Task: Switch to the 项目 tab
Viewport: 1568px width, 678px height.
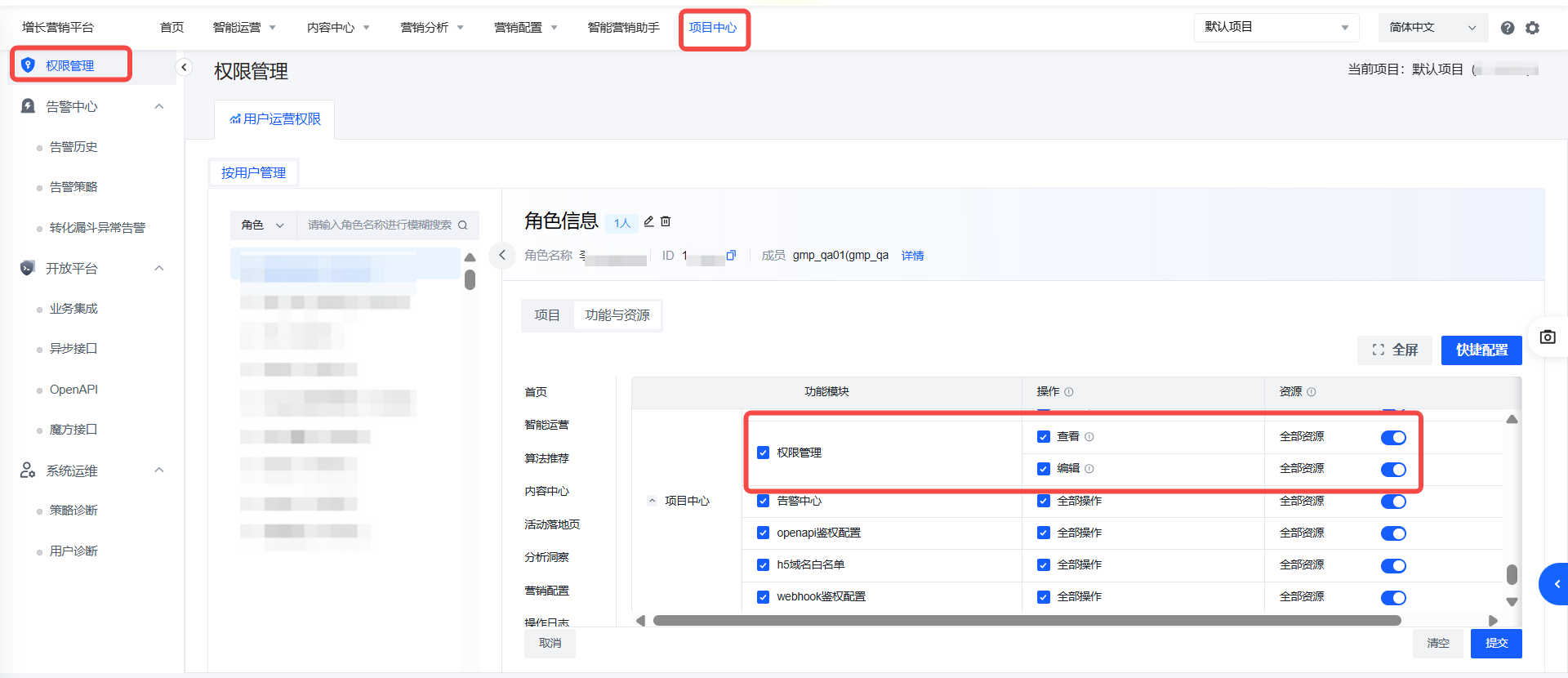Action: tap(547, 315)
